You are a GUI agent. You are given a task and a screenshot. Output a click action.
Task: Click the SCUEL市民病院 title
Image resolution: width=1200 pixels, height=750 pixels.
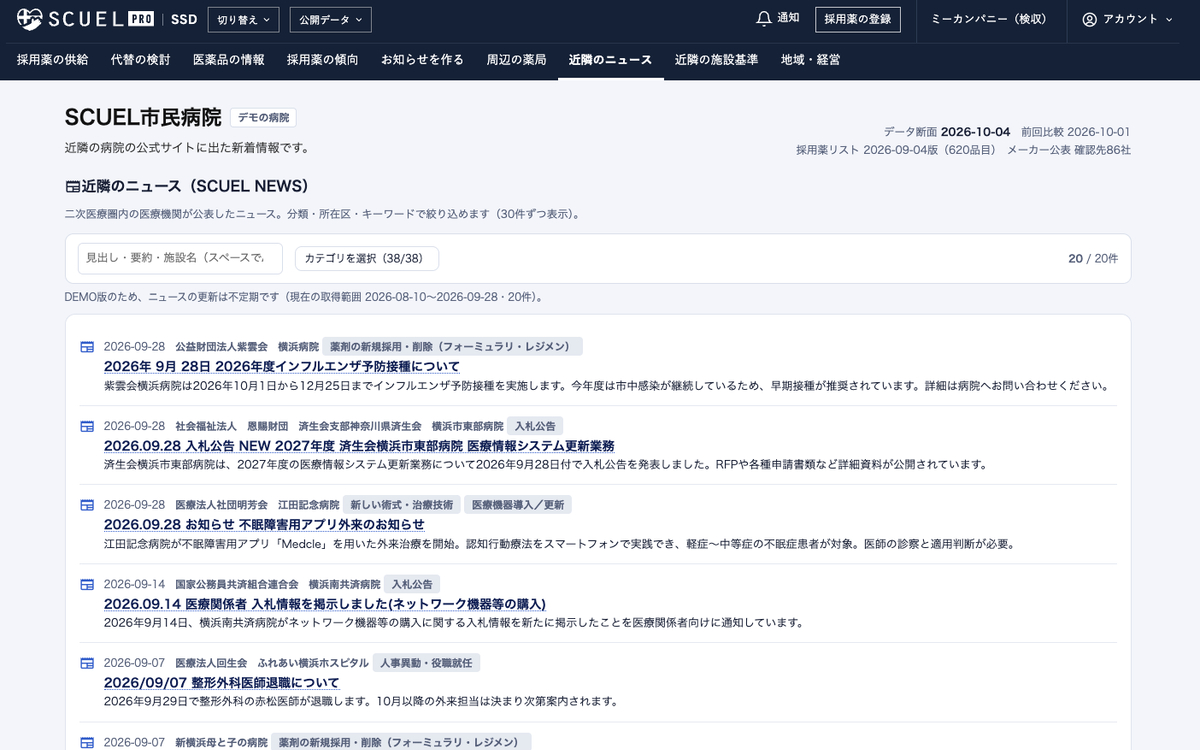pos(143,117)
